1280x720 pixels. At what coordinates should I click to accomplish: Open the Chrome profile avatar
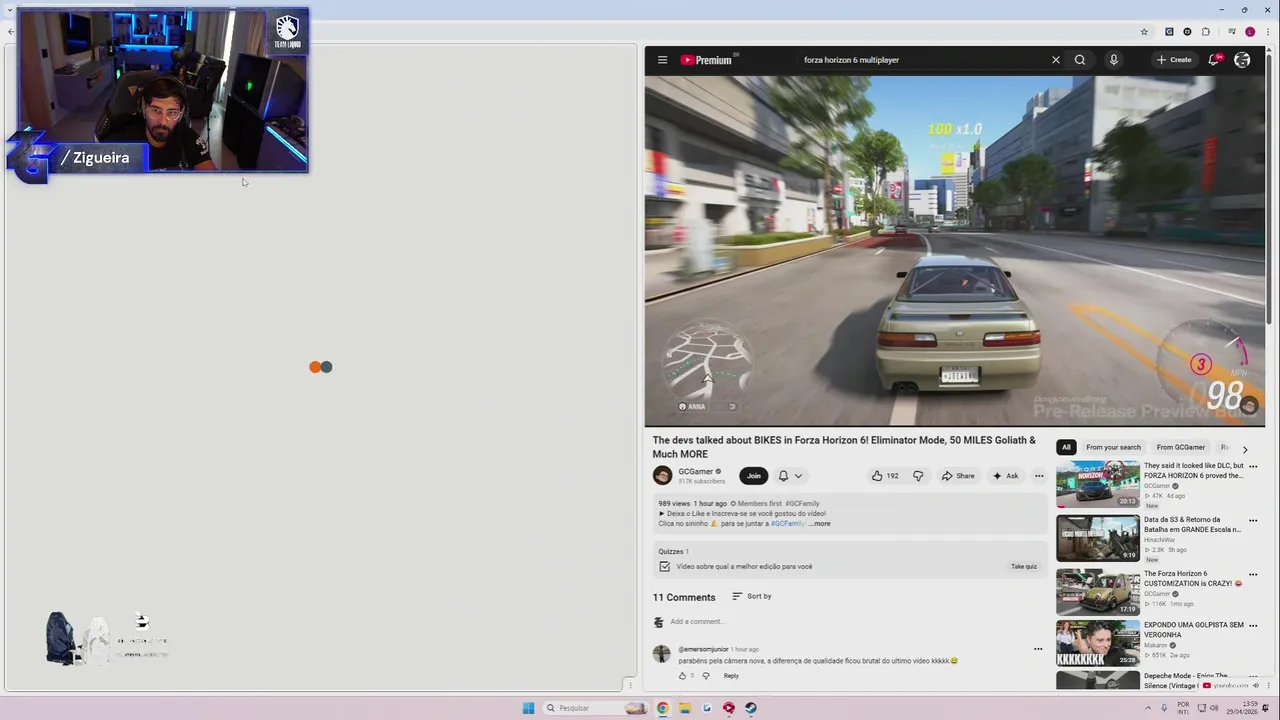pyautogui.click(x=1250, y=32)
